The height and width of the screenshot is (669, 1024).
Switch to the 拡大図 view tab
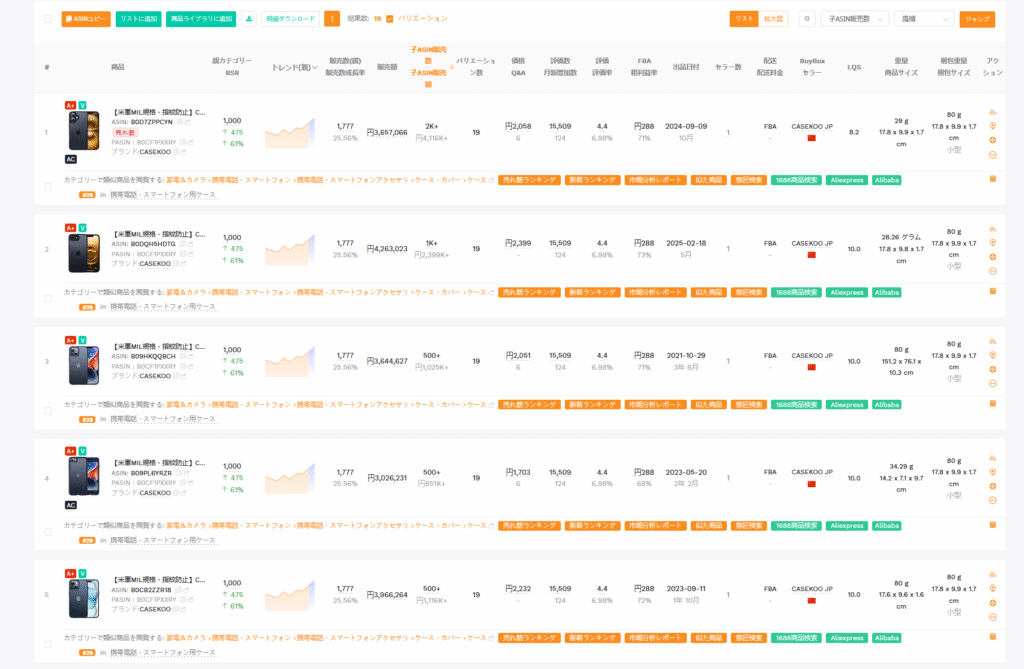point(774,19)
